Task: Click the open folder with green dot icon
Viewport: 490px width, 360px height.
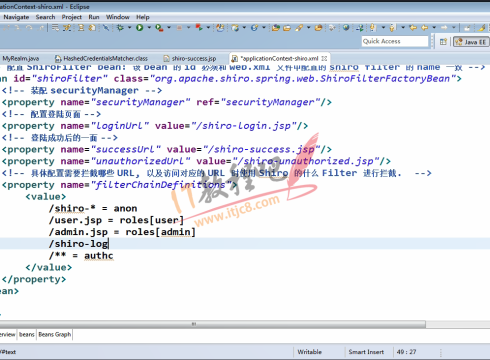Action: pyautogui.click(x=276, y=28)
